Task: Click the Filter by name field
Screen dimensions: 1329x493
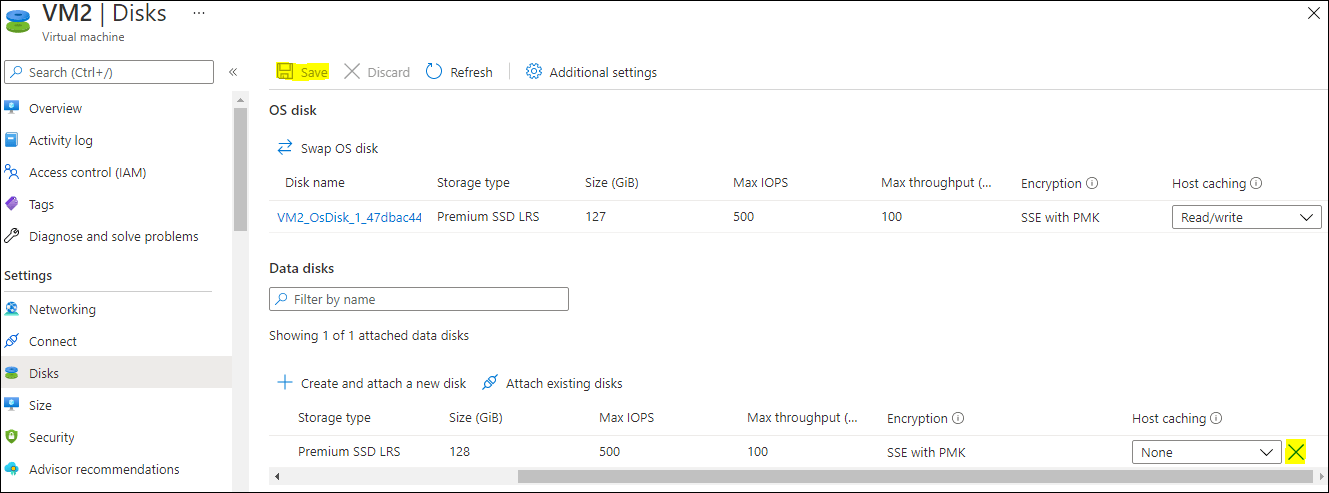Action: pos(419,299)
